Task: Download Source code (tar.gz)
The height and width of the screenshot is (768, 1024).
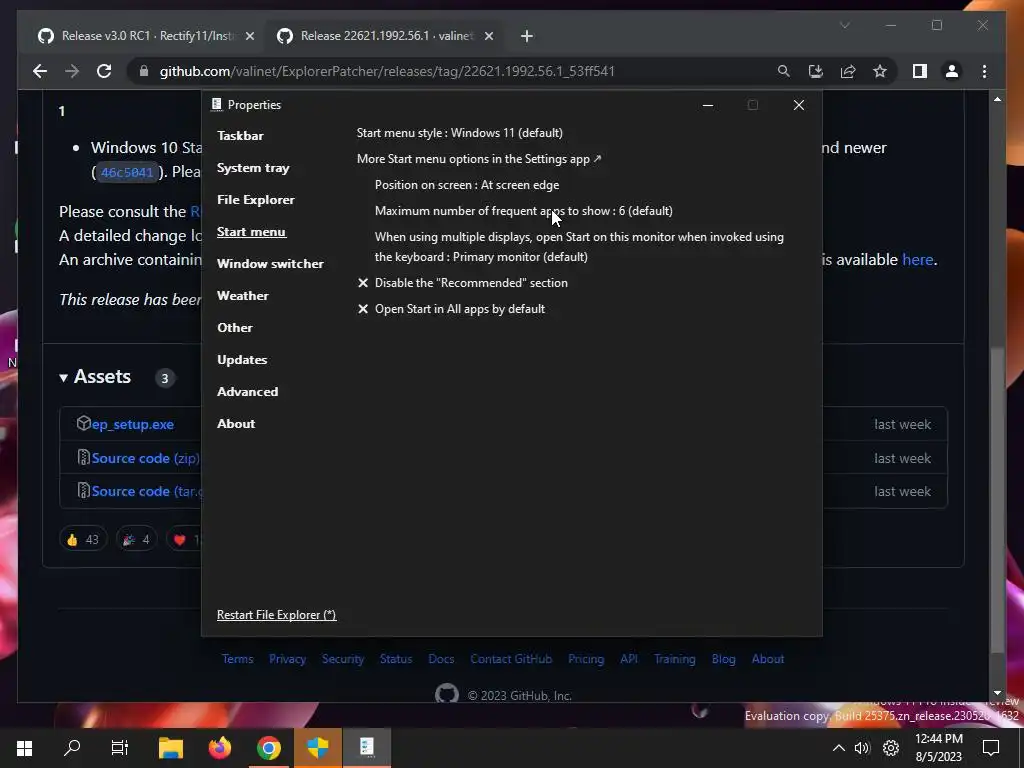Action: (146, 492)
